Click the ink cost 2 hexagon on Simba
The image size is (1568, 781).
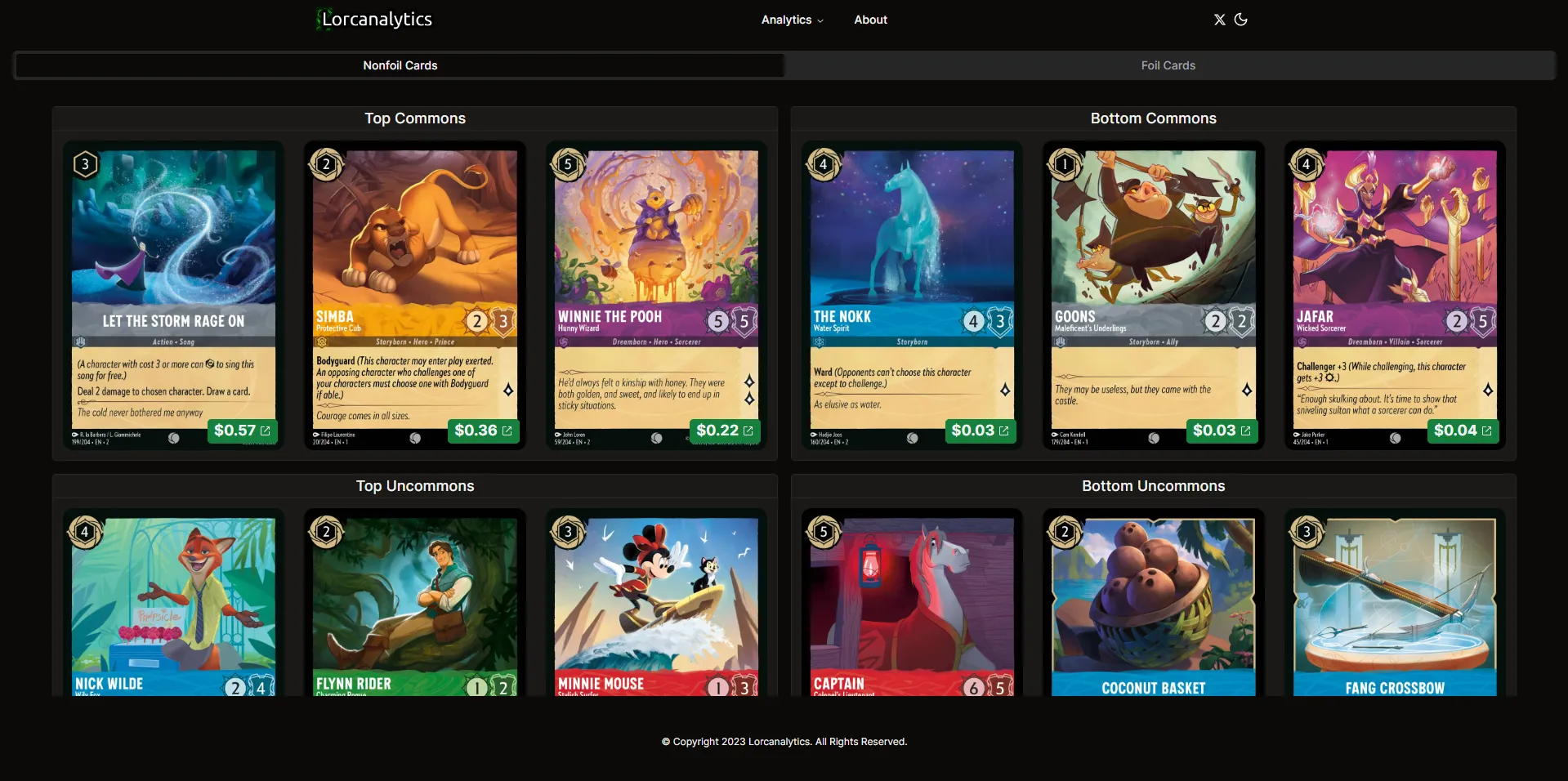pyautogui.click(x=326, y=164)
